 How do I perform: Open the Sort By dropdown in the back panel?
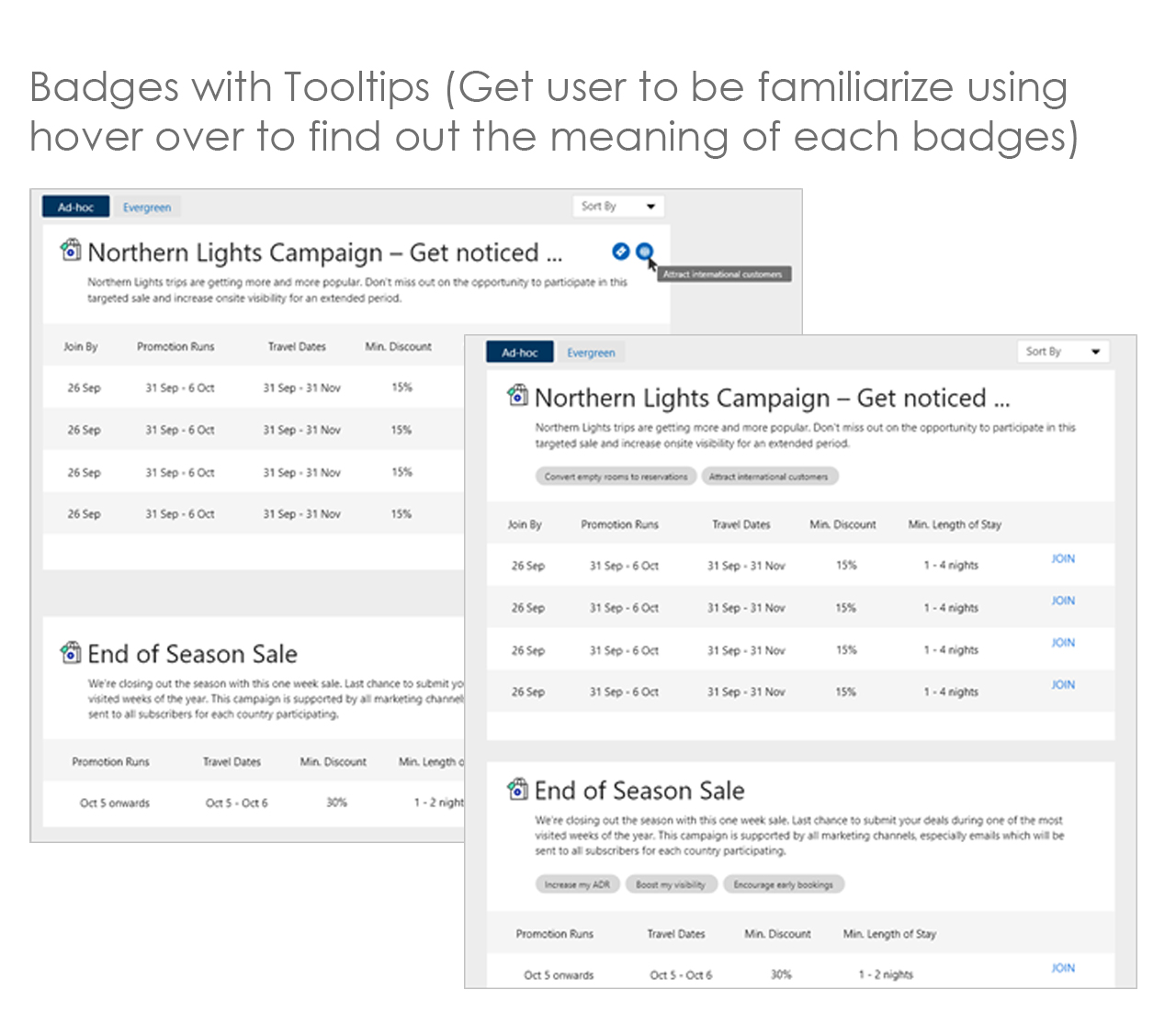[x=617, y=207]
